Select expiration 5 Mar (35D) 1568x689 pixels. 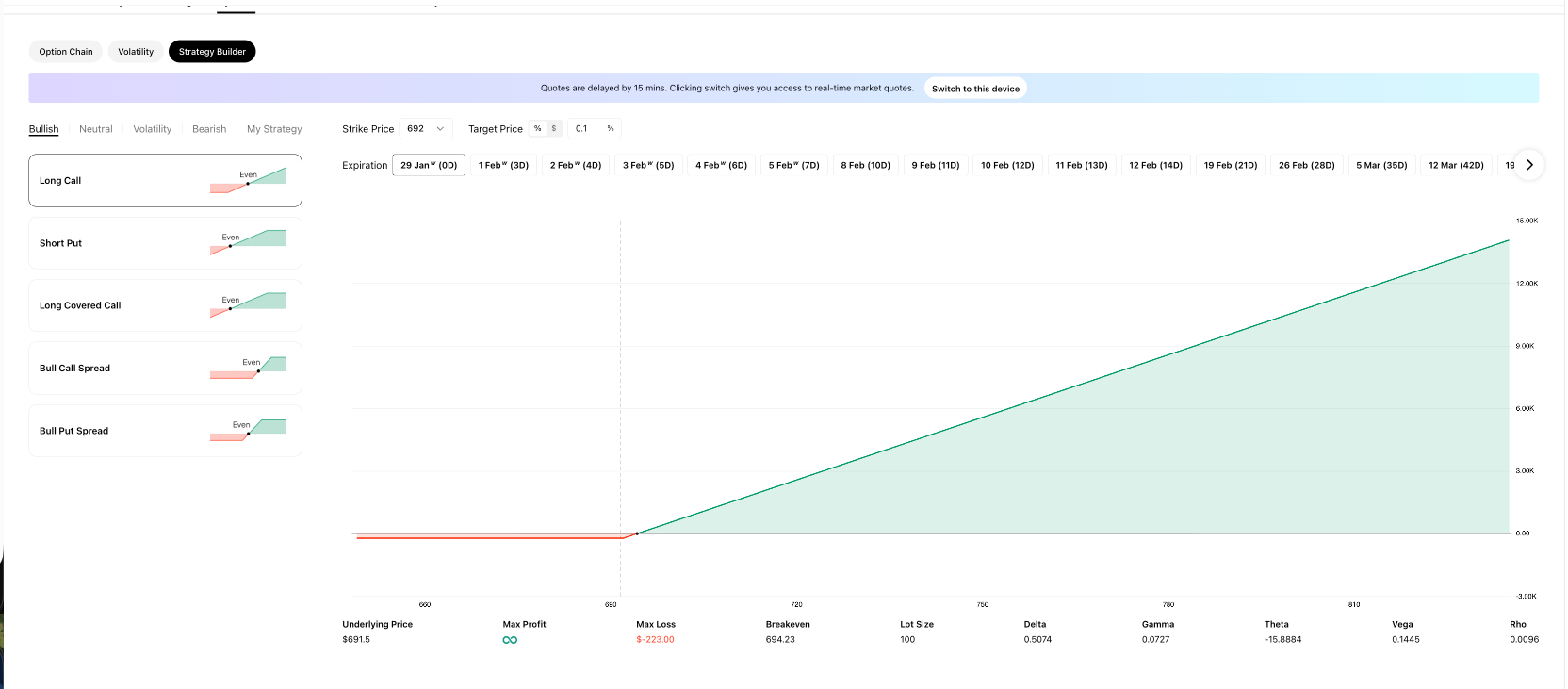coord(1381,165)
